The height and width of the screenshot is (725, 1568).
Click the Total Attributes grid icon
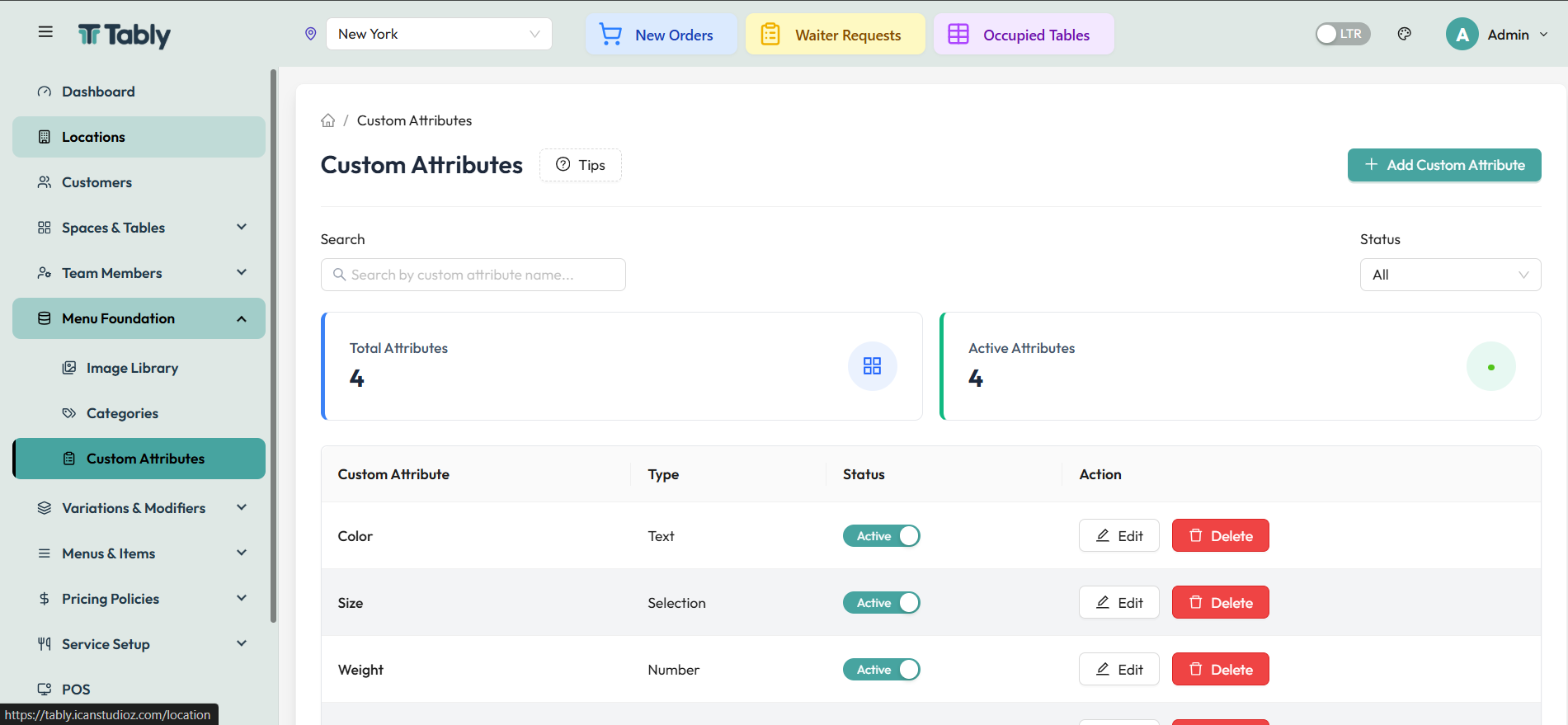pyautogui.click(x=873, y=366)
